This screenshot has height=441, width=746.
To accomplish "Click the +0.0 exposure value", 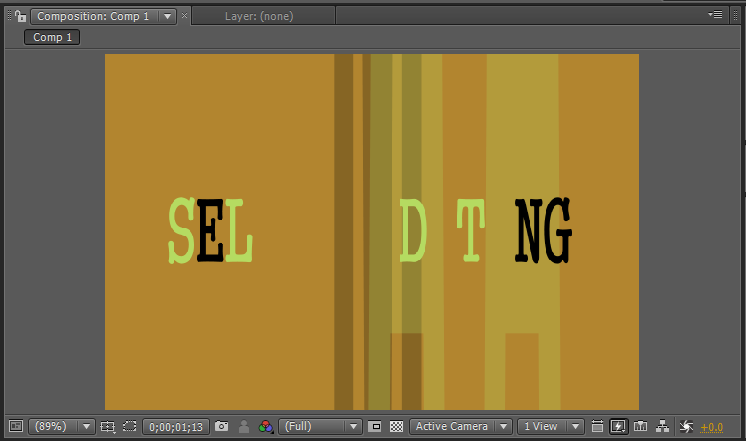I will (x=711, y=427).
